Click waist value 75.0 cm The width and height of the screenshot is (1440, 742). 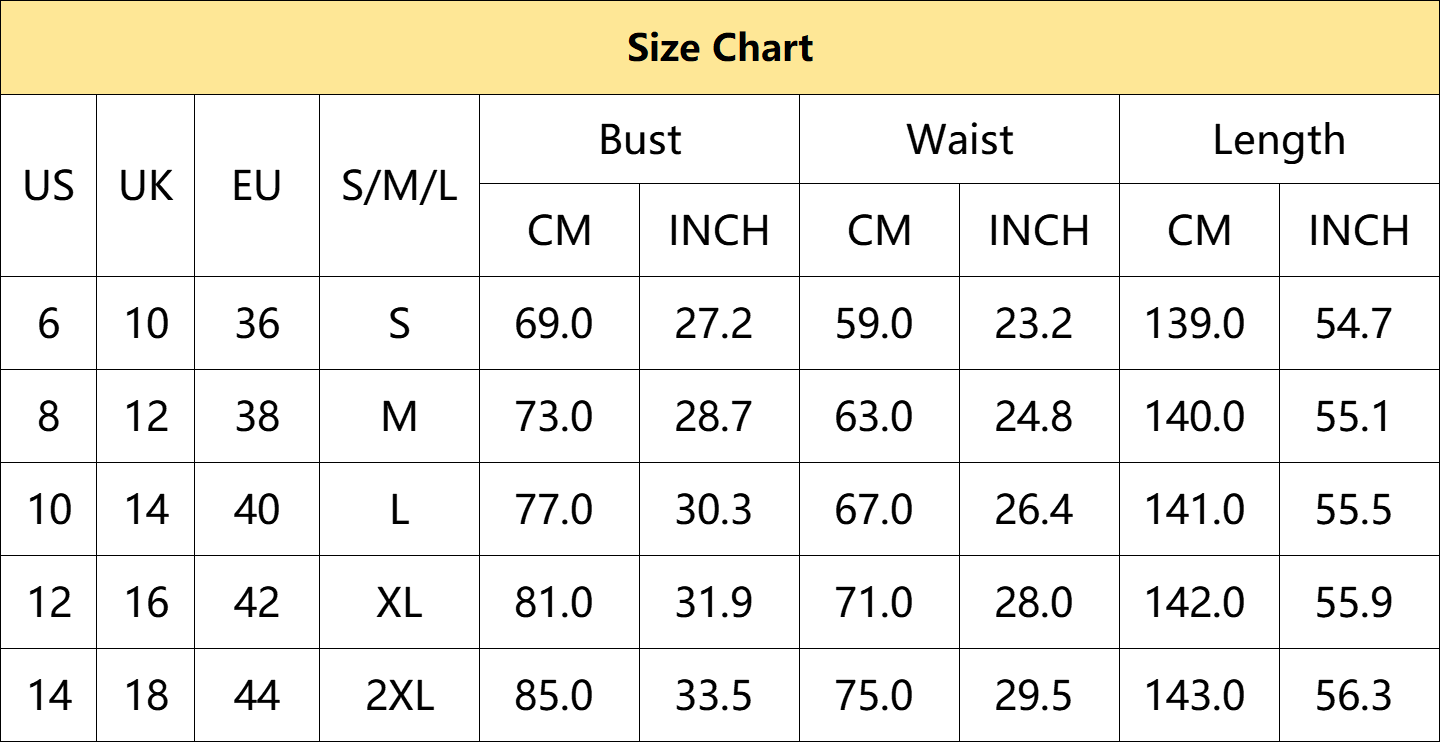874,696
